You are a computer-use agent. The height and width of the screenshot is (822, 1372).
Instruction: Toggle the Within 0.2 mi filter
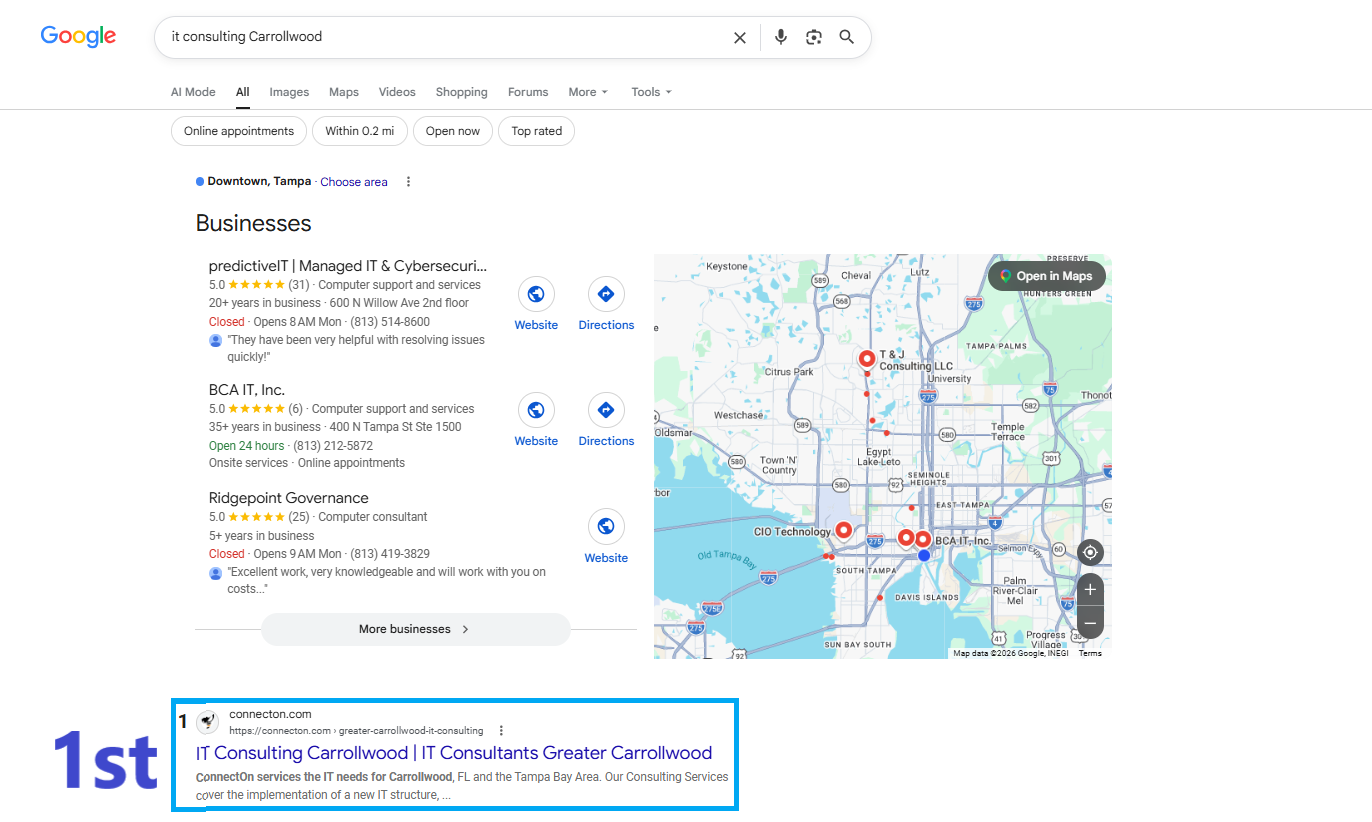point(360,131)
